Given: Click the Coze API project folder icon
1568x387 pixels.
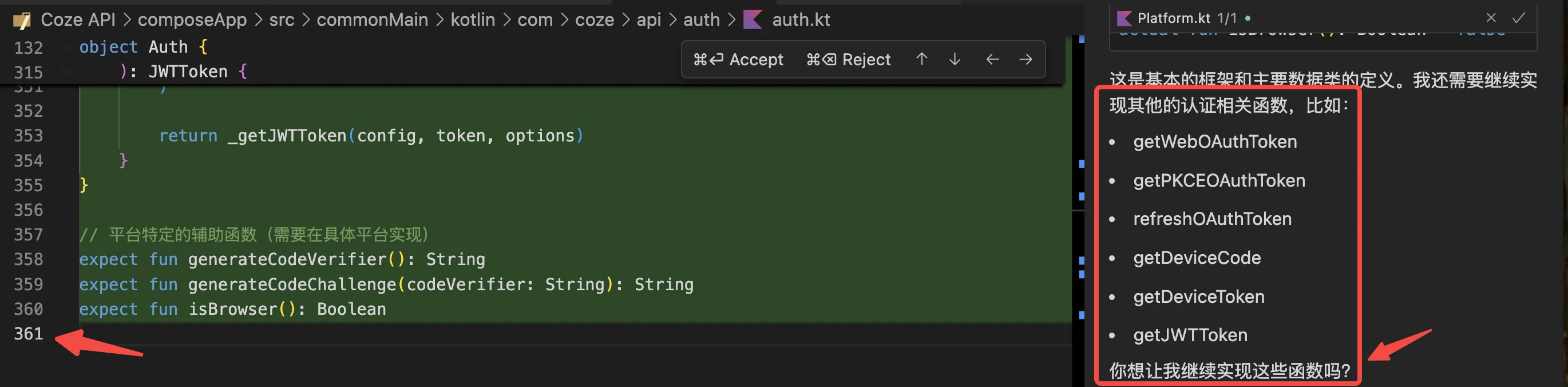Looking at the screenshot, I should [x=22, y=21].
